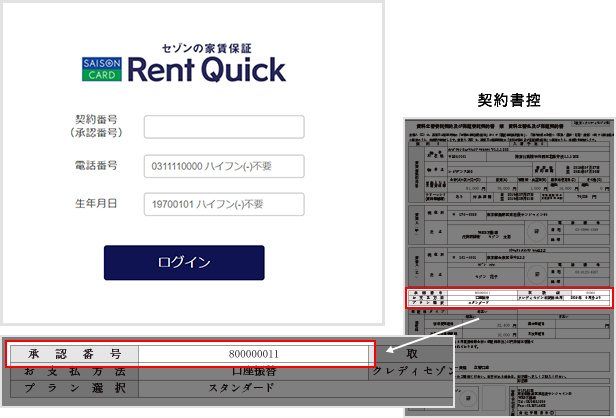Screen dimensions: 616x418
Task: Click the 契約番号 (承認番号) label
Action: (96, 126)
